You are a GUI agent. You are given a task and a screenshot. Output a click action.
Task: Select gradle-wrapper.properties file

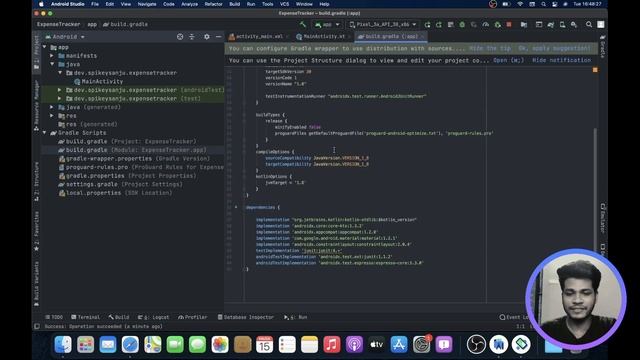[x=134, y=159]
